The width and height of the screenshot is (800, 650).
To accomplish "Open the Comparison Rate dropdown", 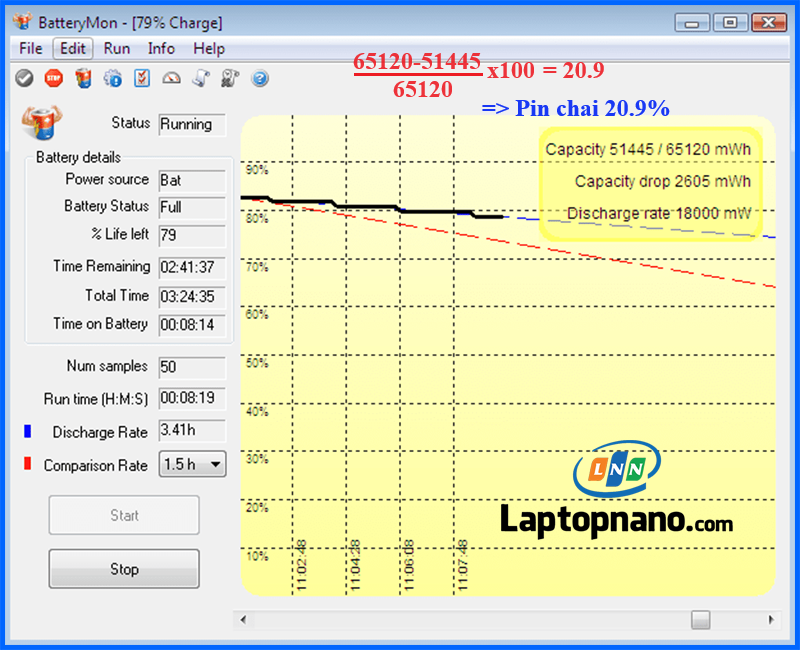I will coord(192,464).
